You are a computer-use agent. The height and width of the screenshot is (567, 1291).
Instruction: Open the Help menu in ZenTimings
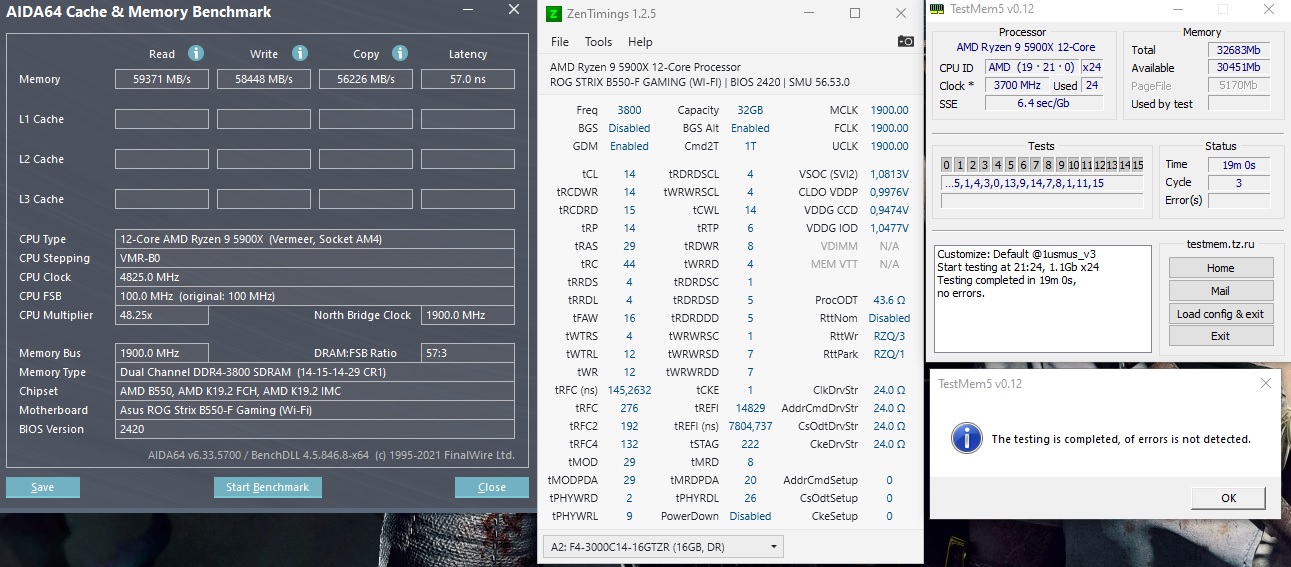pos(640,42)
